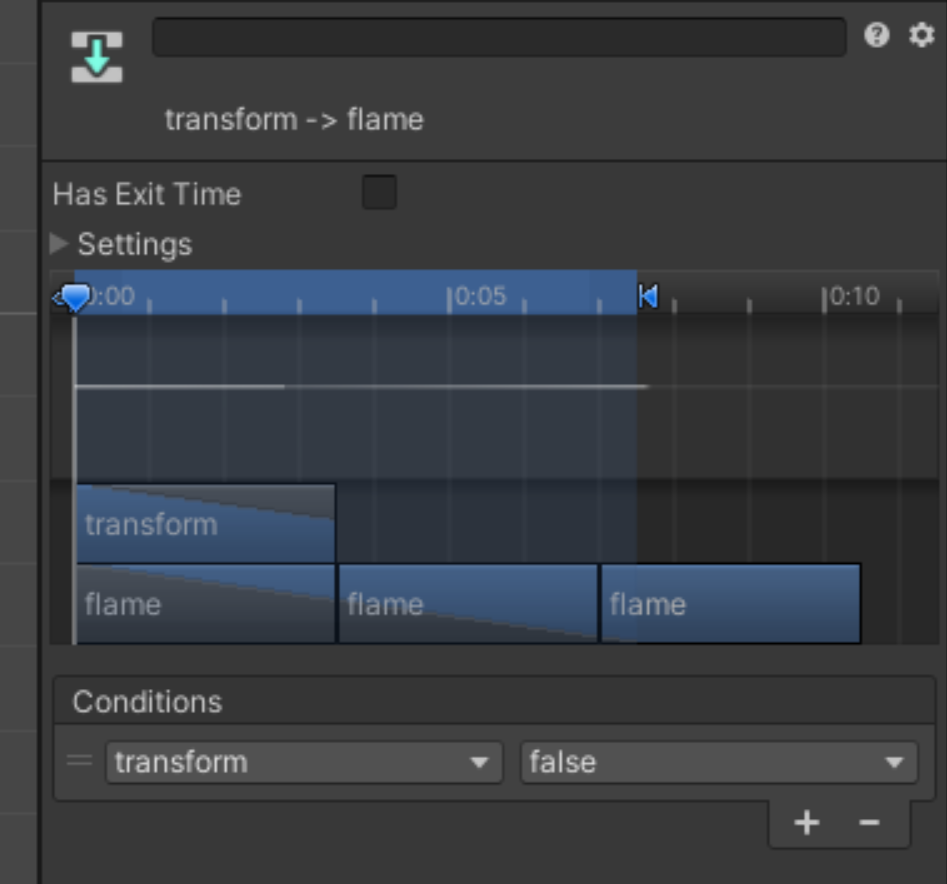Open the settings gear menu
This screenshot has height=884, width=947.
[922, 35]
